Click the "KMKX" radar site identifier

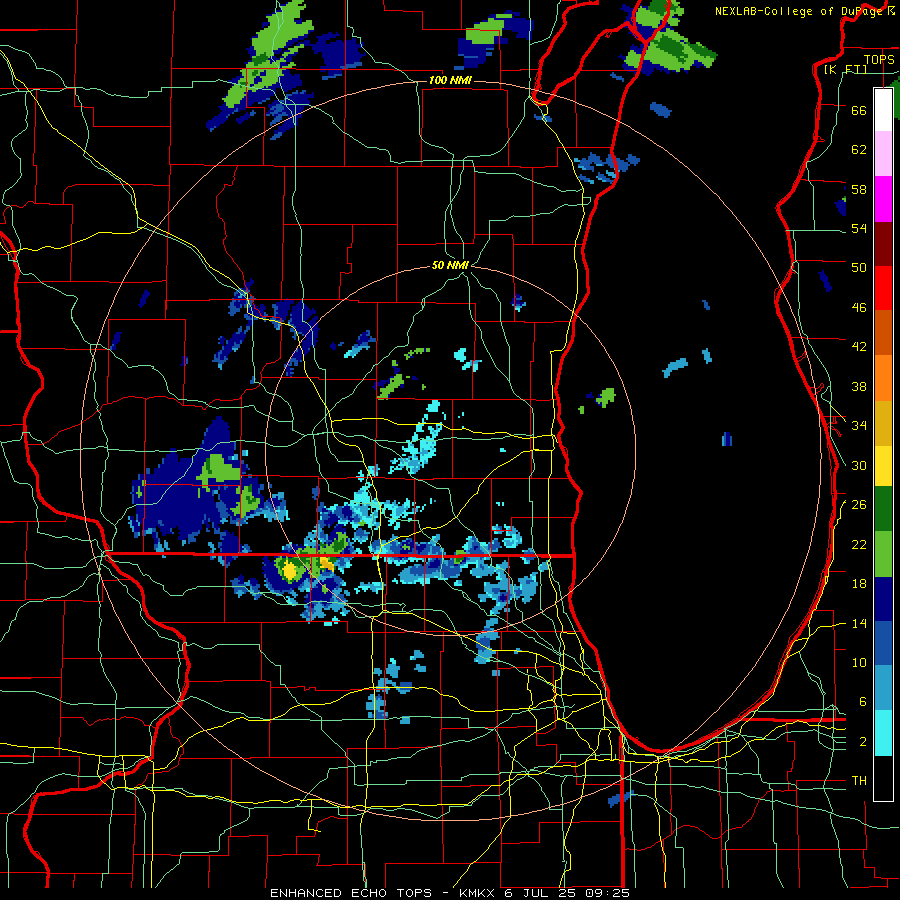pyautogui.click(x=476, y=893)
